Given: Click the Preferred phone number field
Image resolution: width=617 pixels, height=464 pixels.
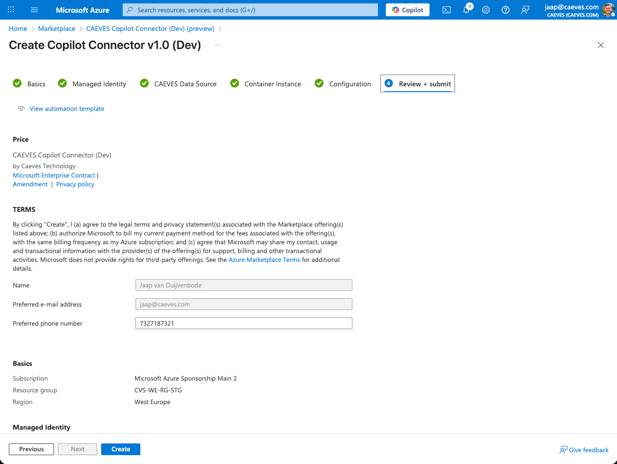Looking at the screenshot, I should 243,324.
